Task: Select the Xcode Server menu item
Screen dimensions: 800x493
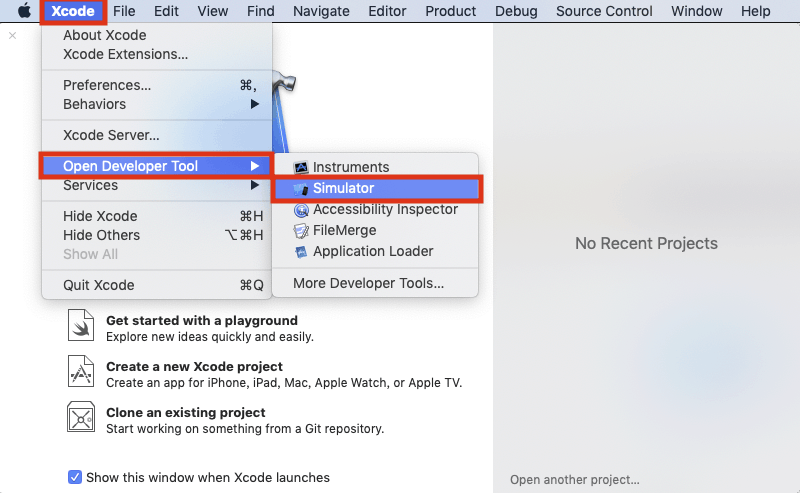Action: click(111, 135)
